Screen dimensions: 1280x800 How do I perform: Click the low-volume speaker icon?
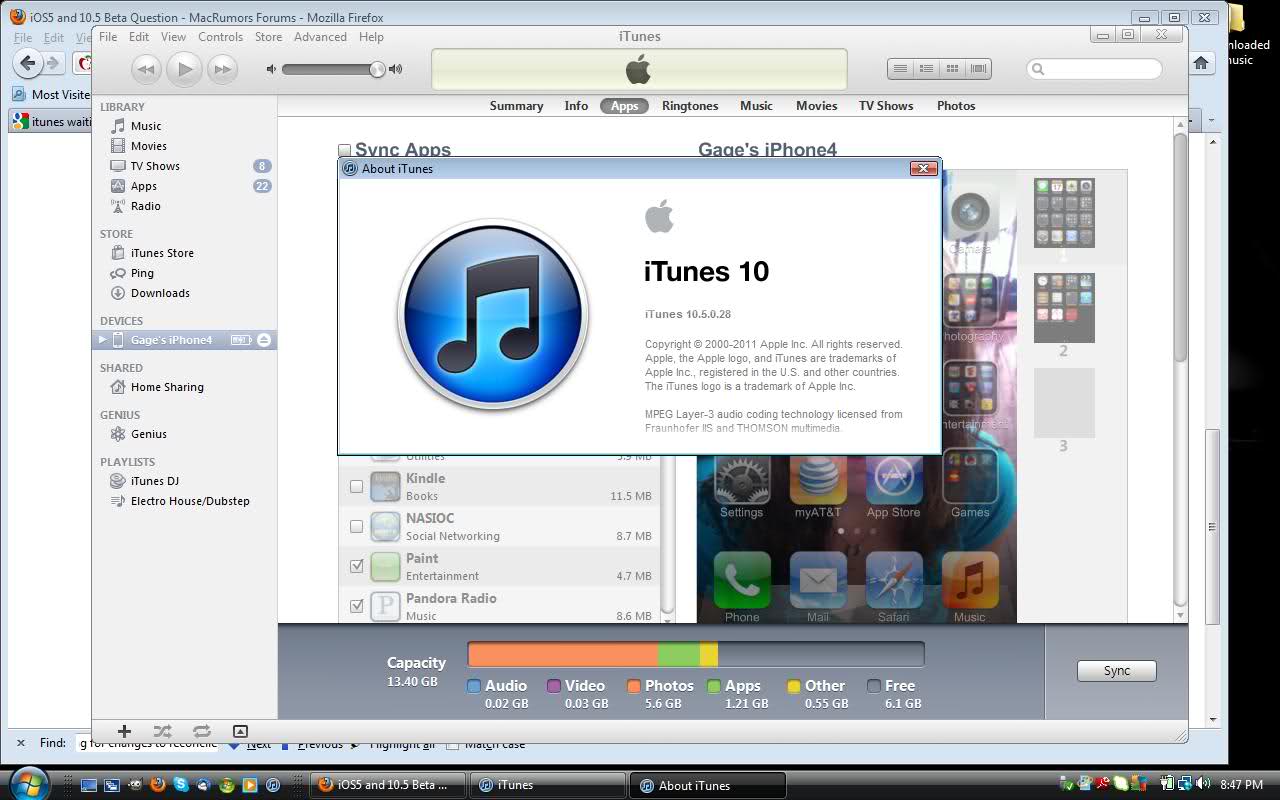pyautogui.click(x=271, y=69)
